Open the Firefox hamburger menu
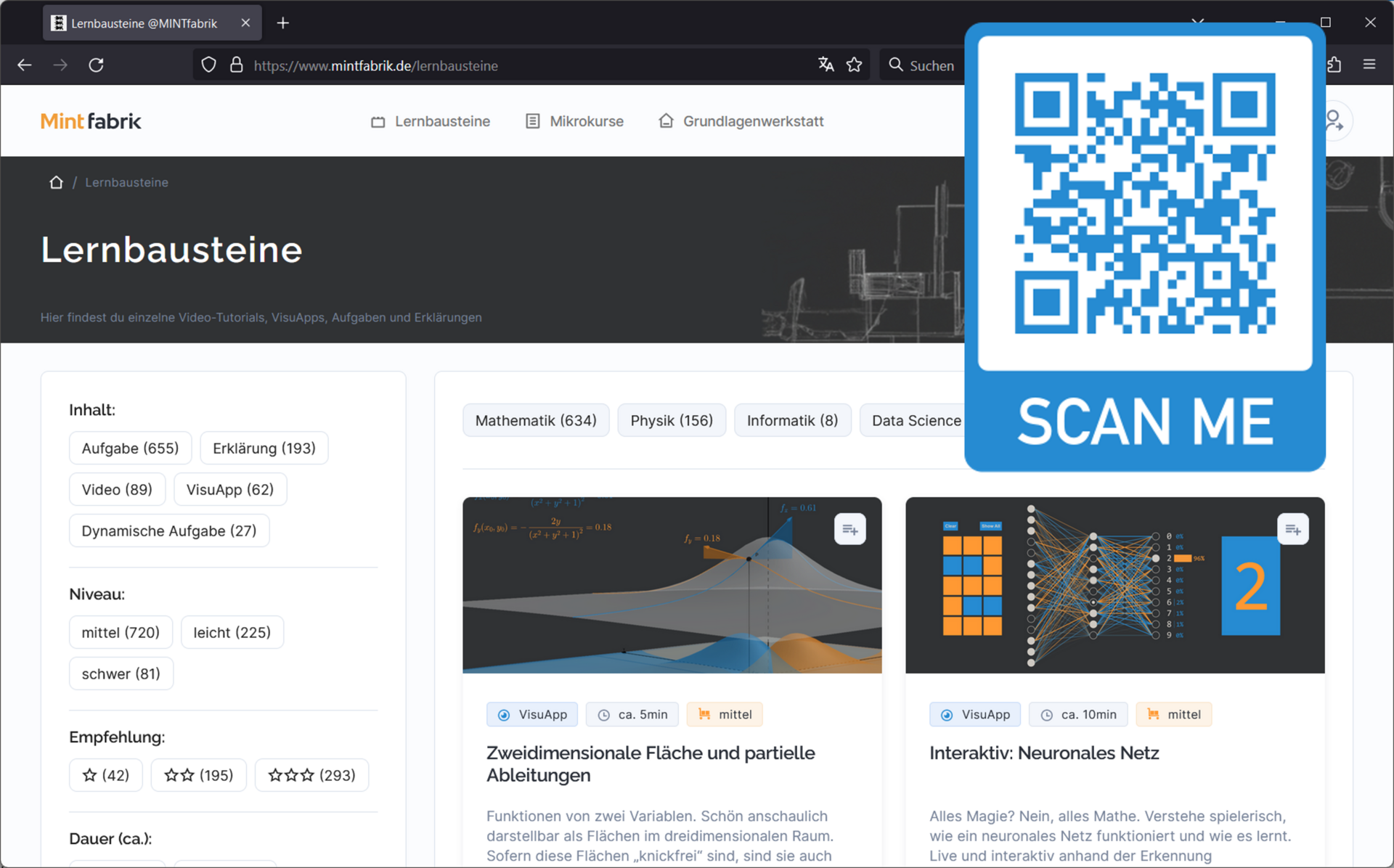The image size is (1394, 868). point(1369,65)
